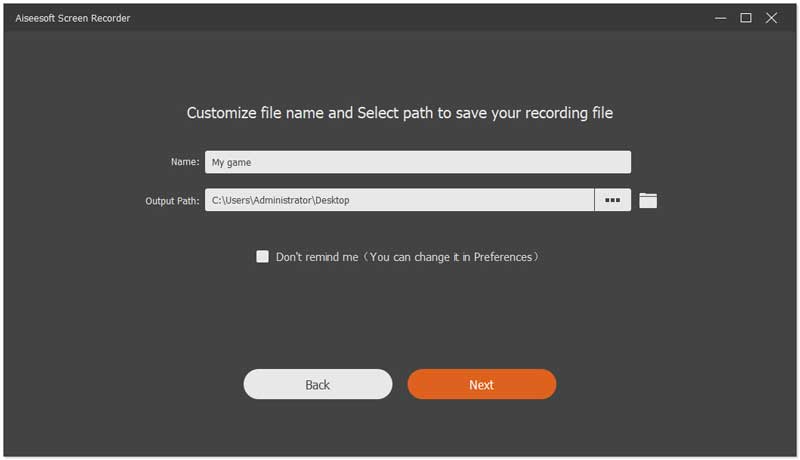Click the "Name:" label
The height and width of the screenshot is (460, 800).
point(184,162)
